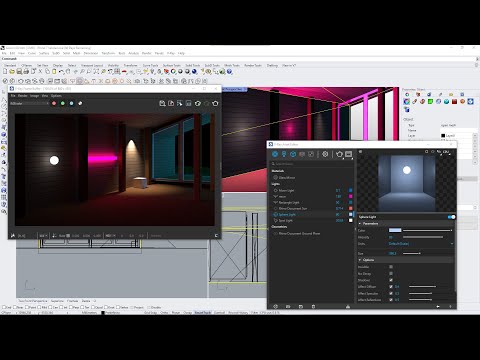Open channel dropdown in Frame Buffer
480x360 pixels.
pyautogui.click(x=29, y=103)
